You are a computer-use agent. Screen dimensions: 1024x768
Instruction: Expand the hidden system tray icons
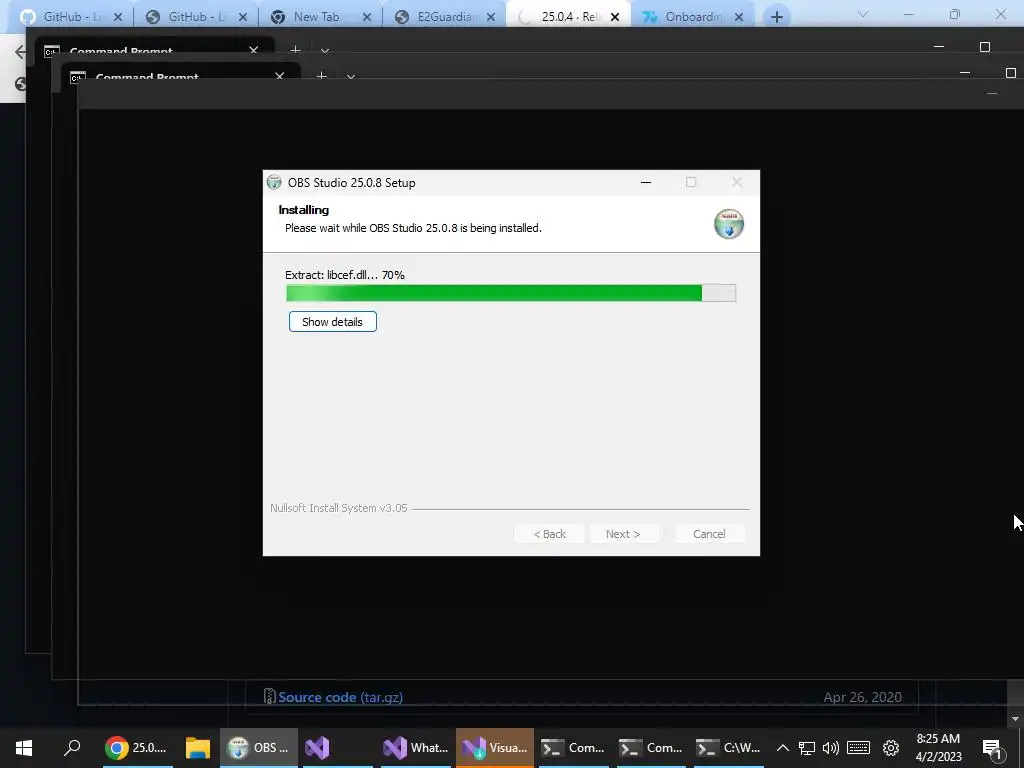(x=782, y=748)
